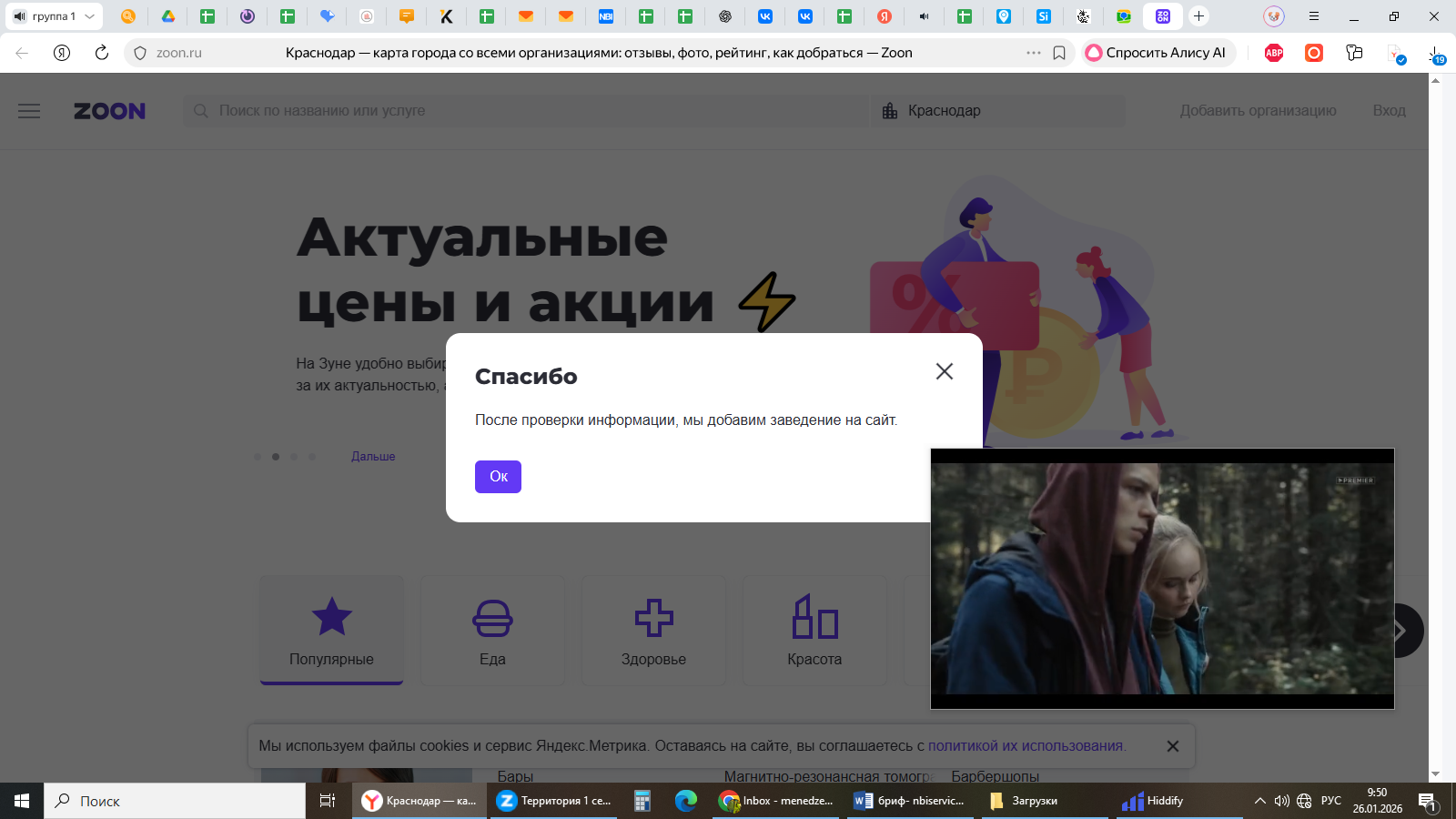Image resolution: width=1456 pixels, height=819 pixels.
Task: Dismiss the cookies notice with its X
Action: pos(1173,746)
